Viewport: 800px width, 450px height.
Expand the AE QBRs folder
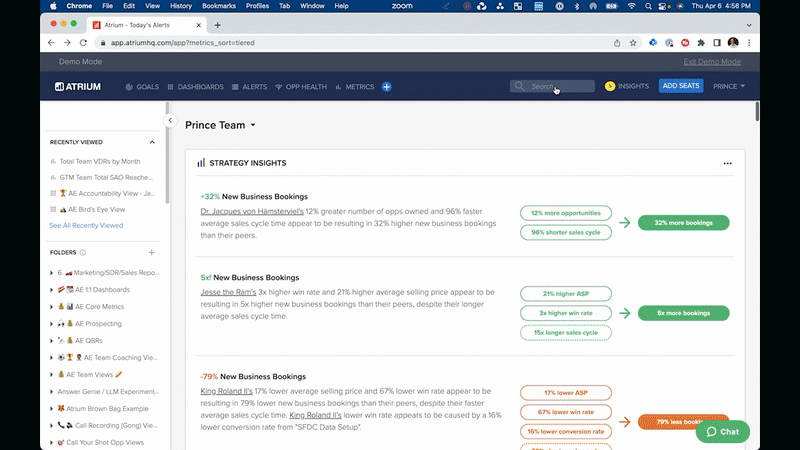pos(51,341)
